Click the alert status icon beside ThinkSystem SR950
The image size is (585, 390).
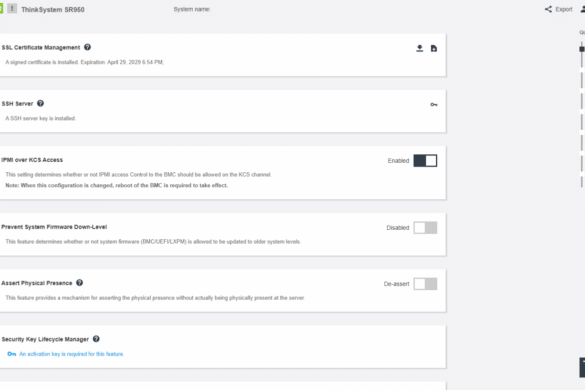12,9
